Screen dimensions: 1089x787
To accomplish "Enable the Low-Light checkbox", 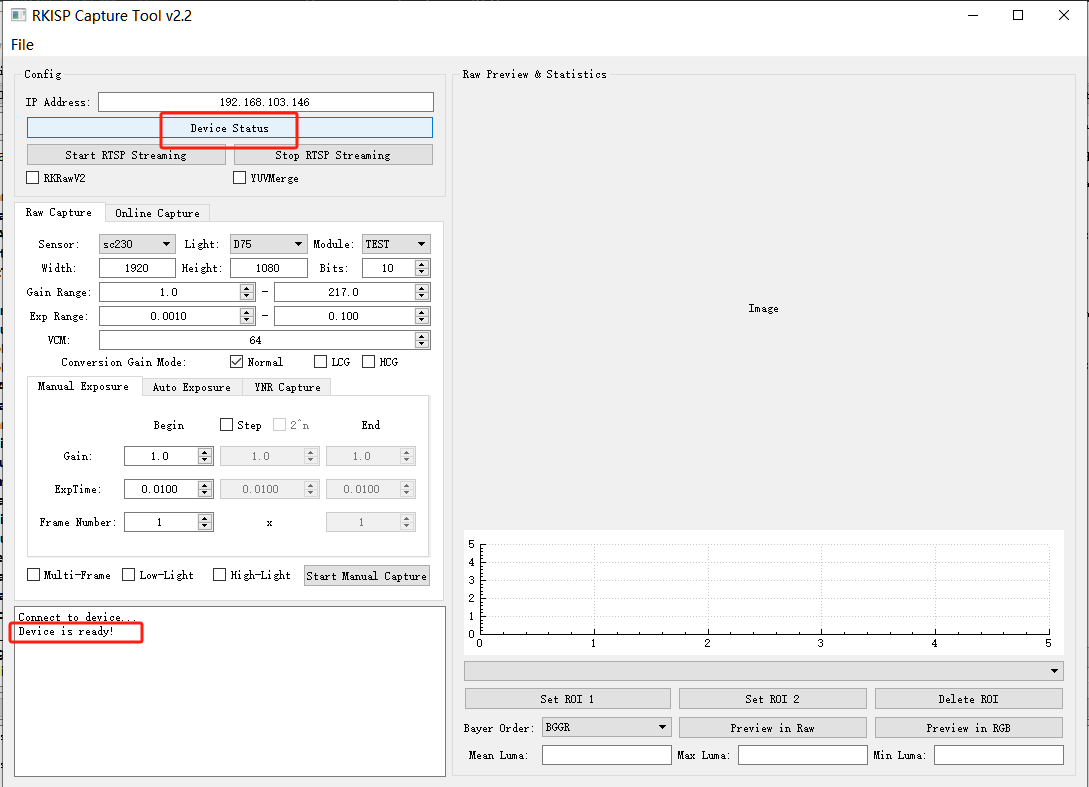I will coord(128,574).
